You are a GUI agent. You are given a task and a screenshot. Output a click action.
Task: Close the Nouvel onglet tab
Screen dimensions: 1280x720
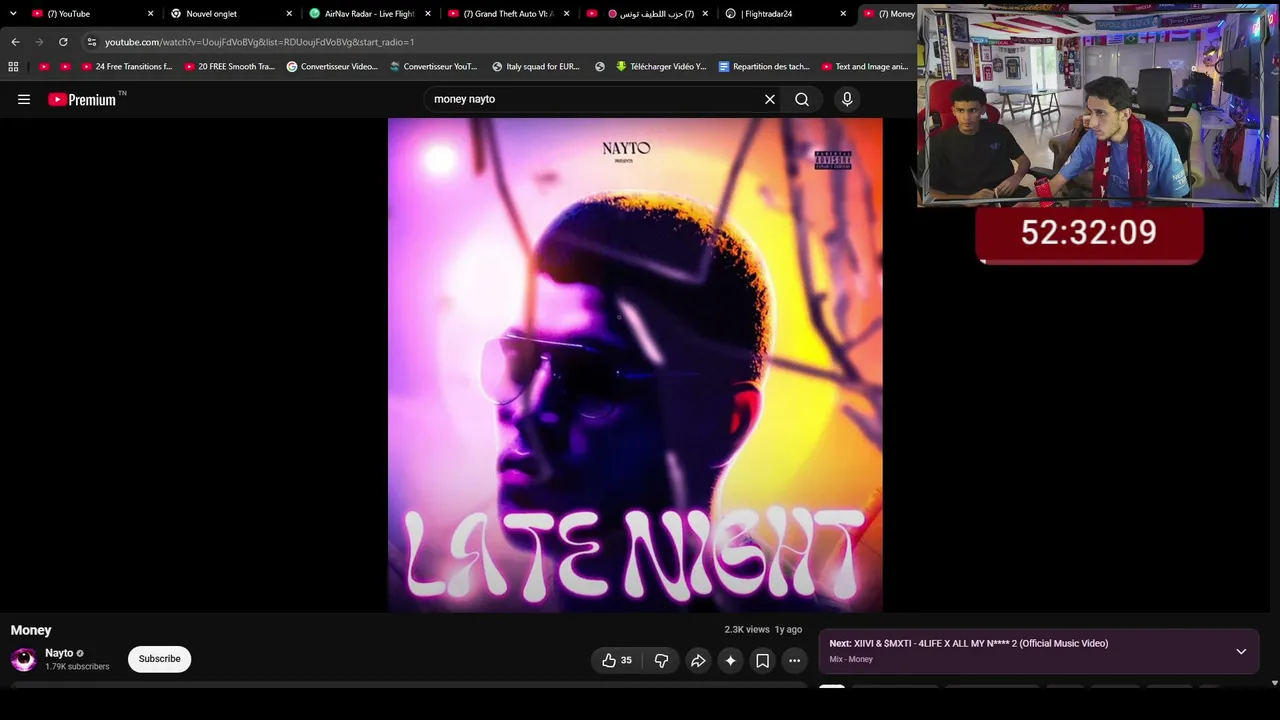point(290,14)
